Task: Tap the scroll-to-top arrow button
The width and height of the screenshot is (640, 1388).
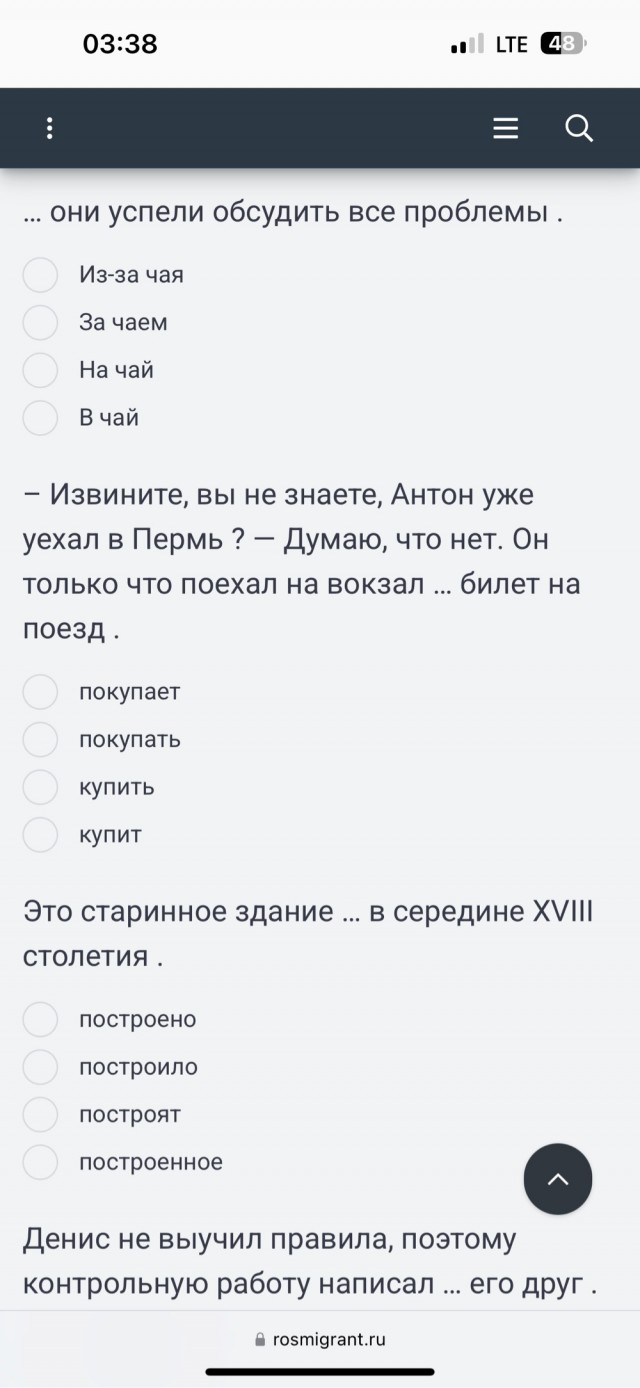Action: click(x=558, y=1179)
